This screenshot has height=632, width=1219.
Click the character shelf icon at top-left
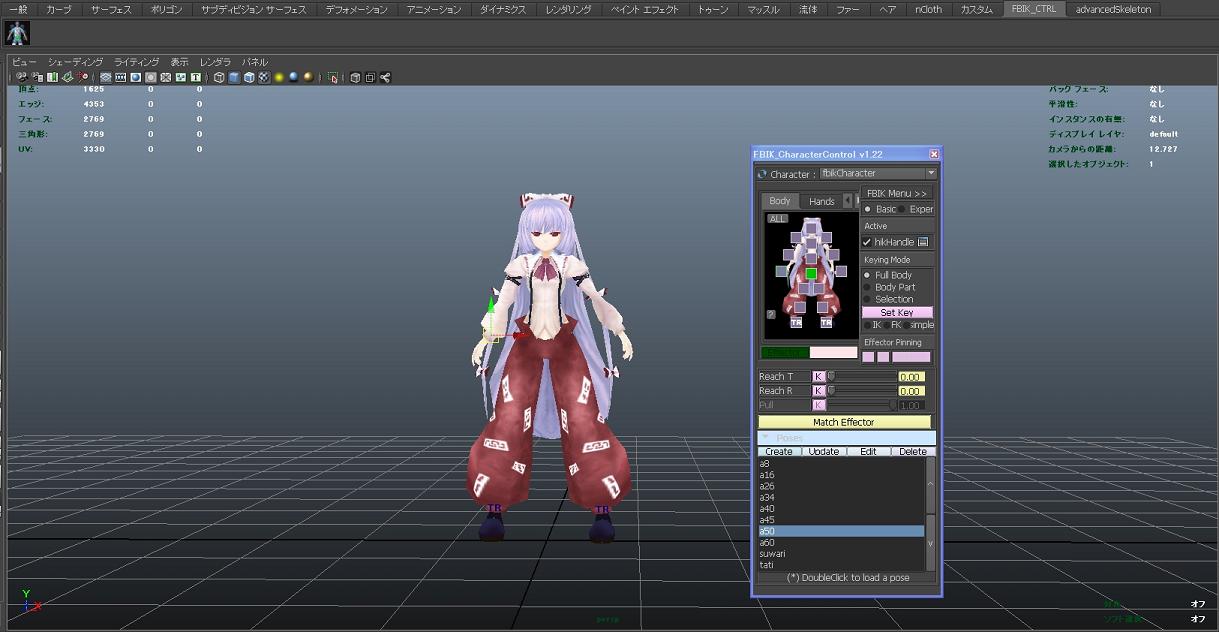(17, 33)
